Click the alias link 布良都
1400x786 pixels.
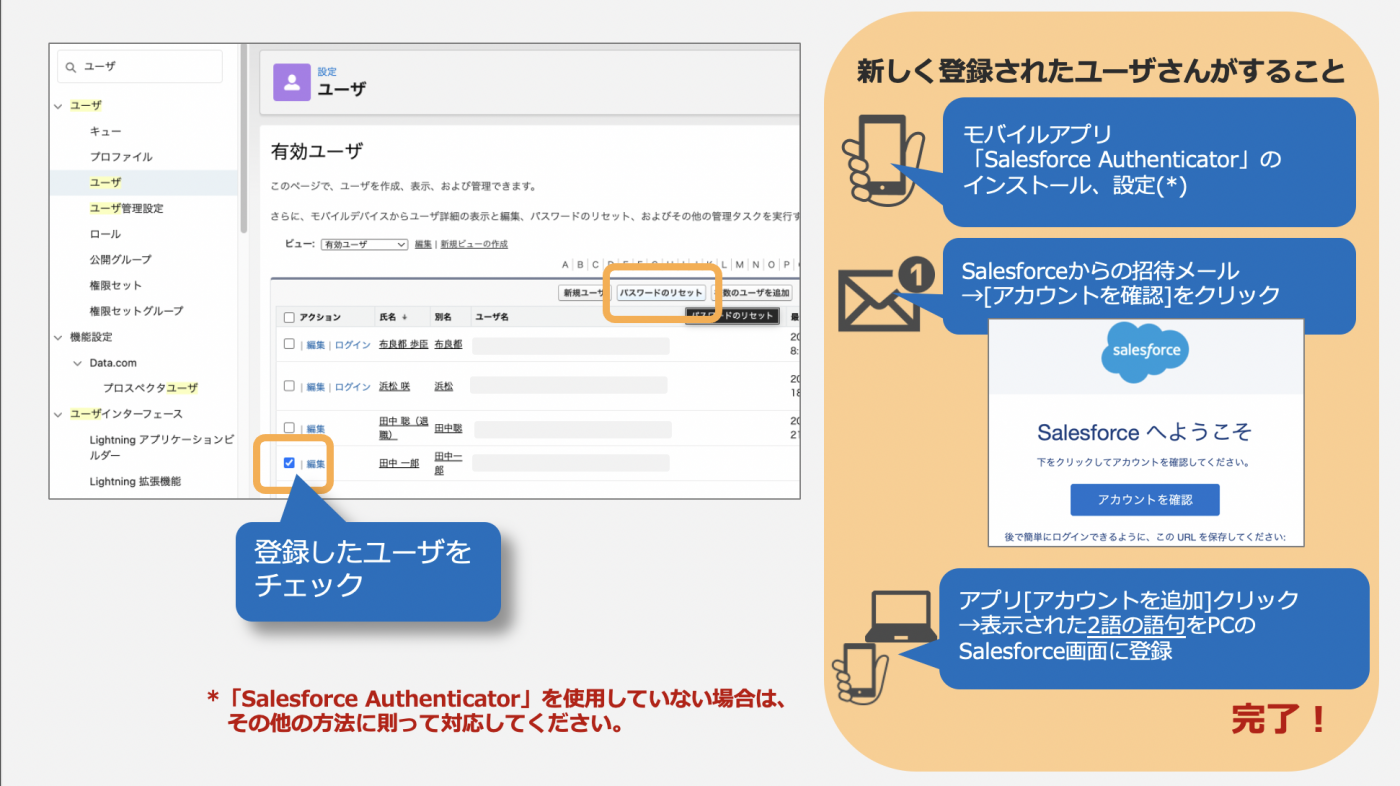pyautogui.click(x=448, y=344)
